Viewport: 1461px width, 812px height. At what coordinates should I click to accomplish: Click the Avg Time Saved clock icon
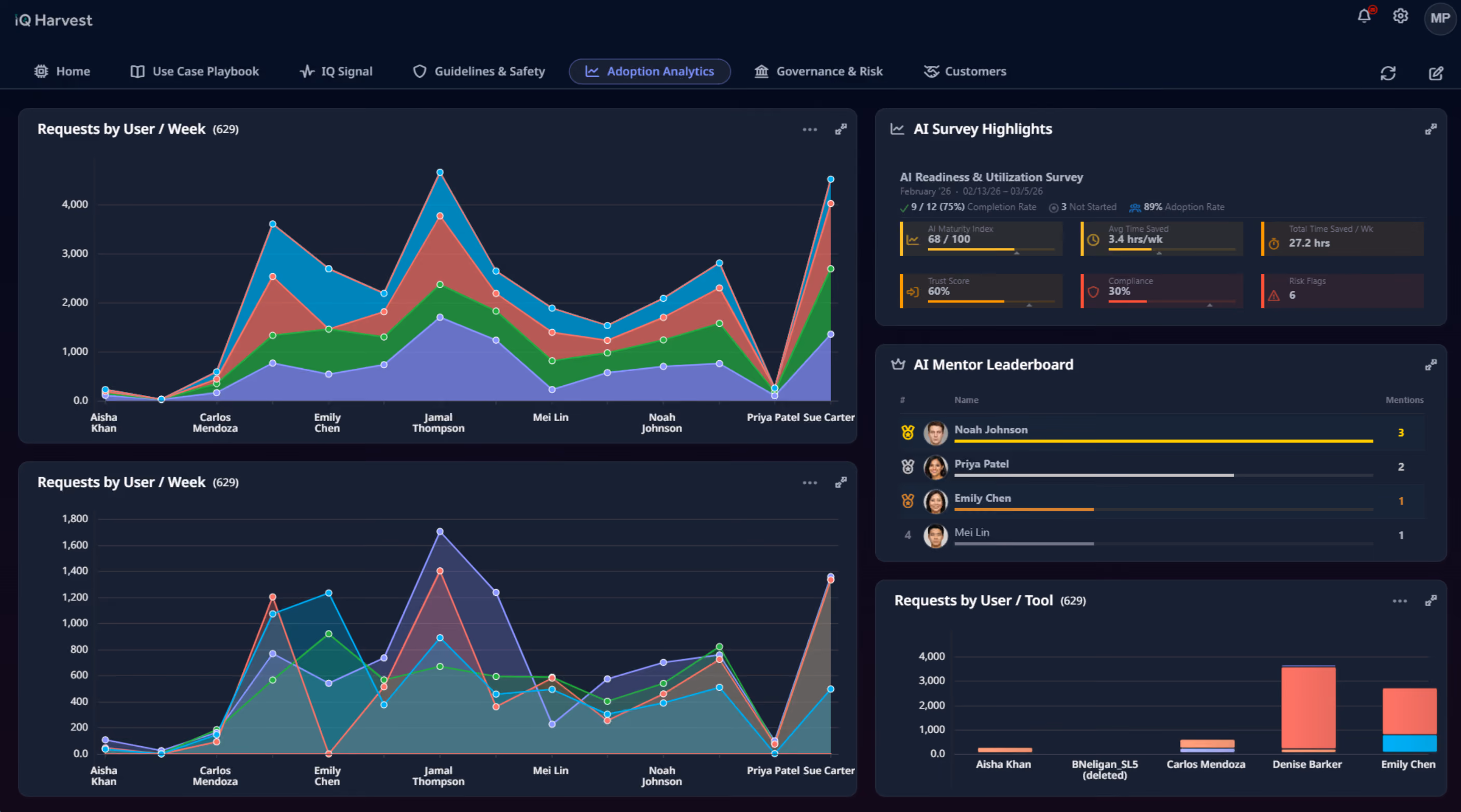pyautogui.click(x=1094, y=240)
